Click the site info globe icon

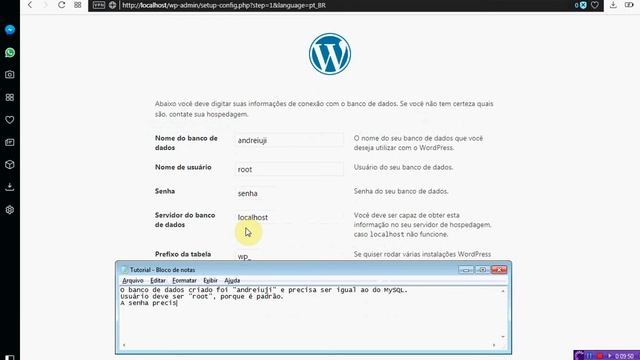coord(112,5)
